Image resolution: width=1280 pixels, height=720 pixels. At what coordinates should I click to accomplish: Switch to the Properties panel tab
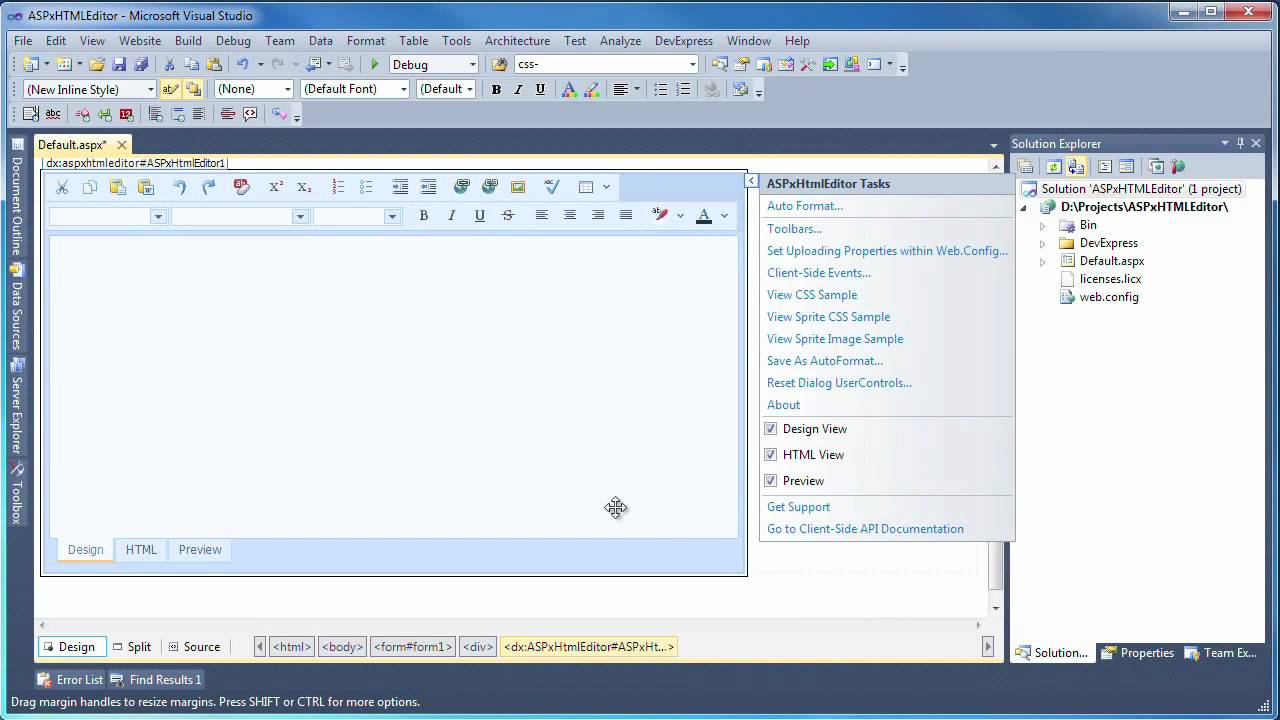click(x=1138, y=653)
